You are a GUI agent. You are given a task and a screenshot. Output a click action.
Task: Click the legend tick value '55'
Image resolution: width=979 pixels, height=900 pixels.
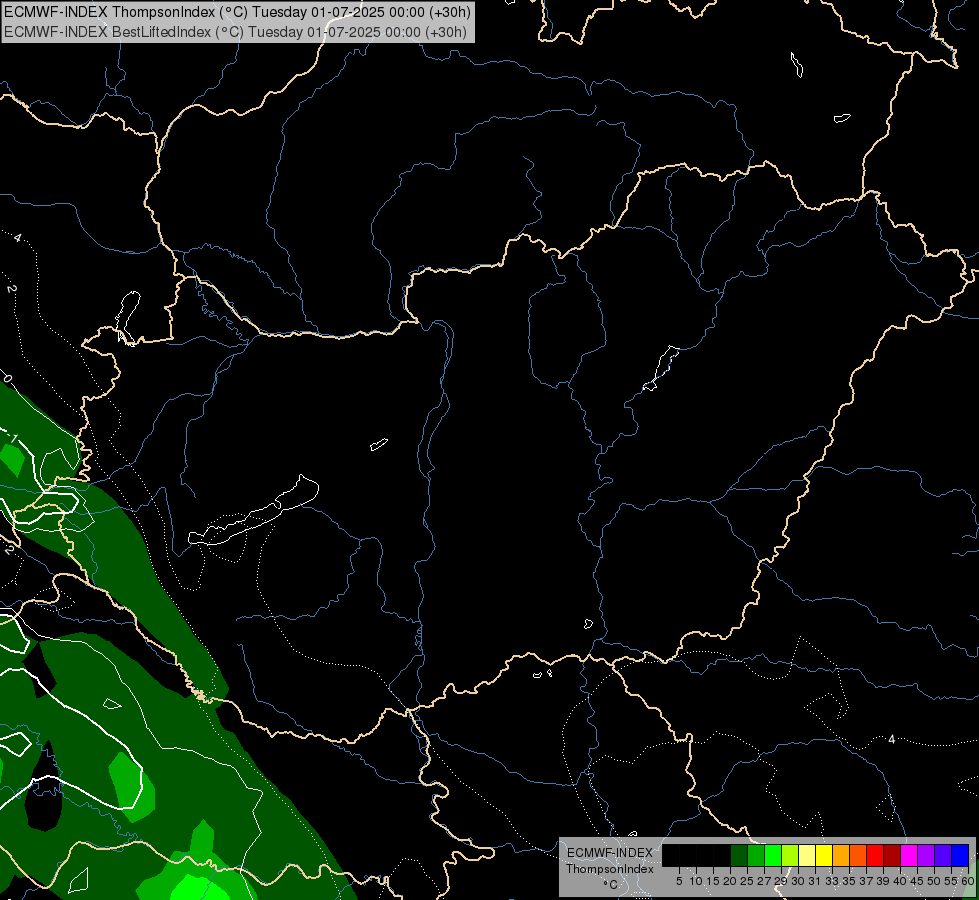tap(952, 881)
